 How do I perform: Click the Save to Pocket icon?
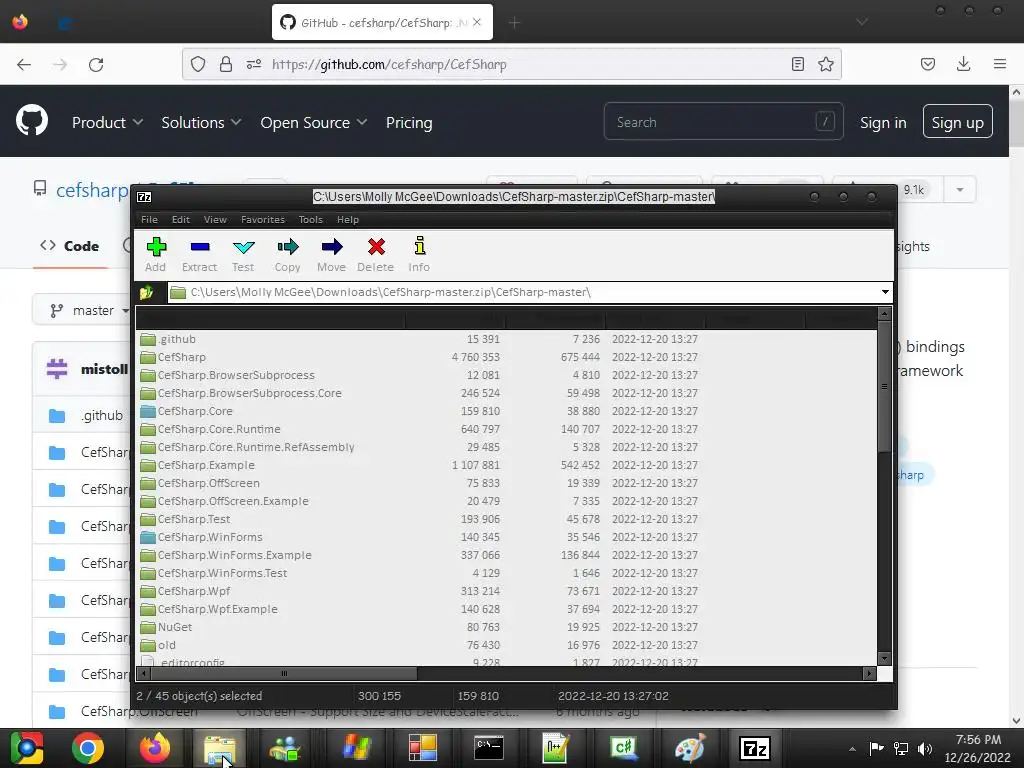coord(927,64)
